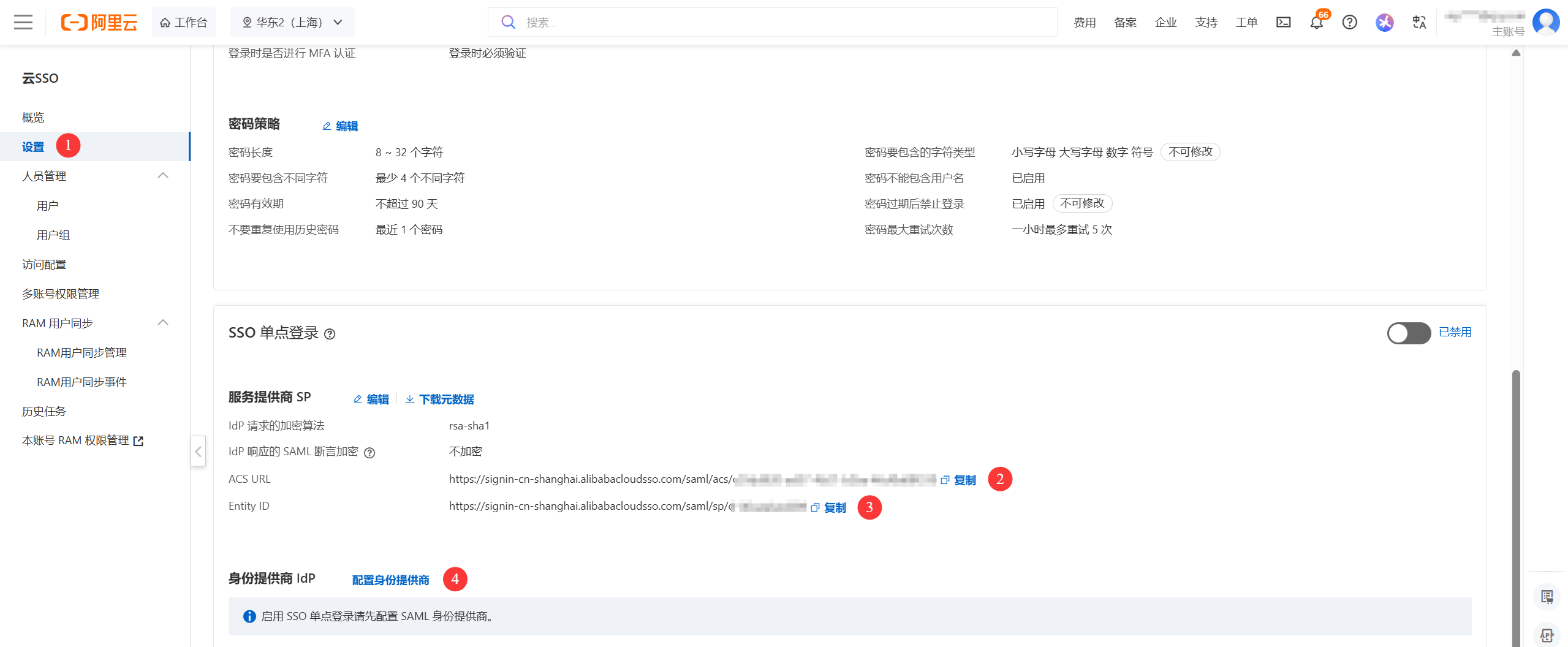The image size is (1568, 647).
Task: Open the colorful AI assistant icon
Action: pos(1384,23)
